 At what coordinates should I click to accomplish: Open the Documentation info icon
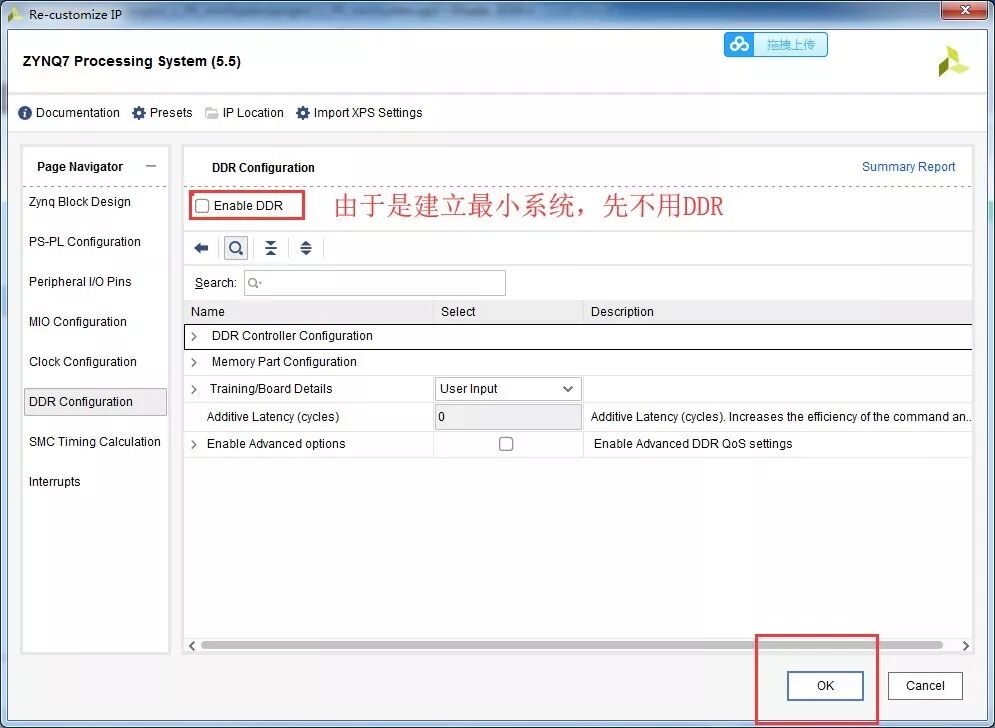click(x=25, y=113)
